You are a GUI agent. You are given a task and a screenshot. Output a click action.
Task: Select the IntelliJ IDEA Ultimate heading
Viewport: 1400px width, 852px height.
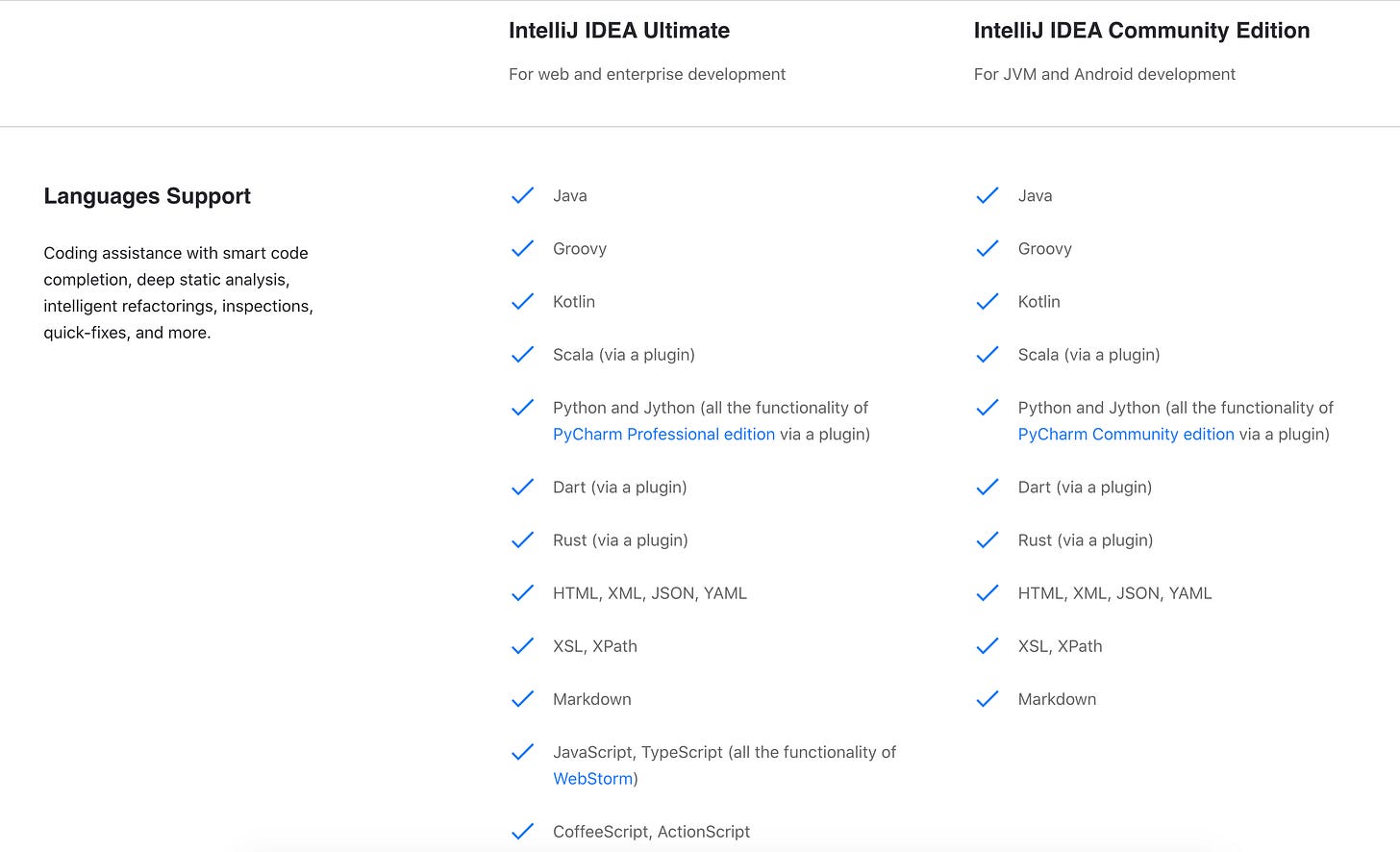click(619, 31)
